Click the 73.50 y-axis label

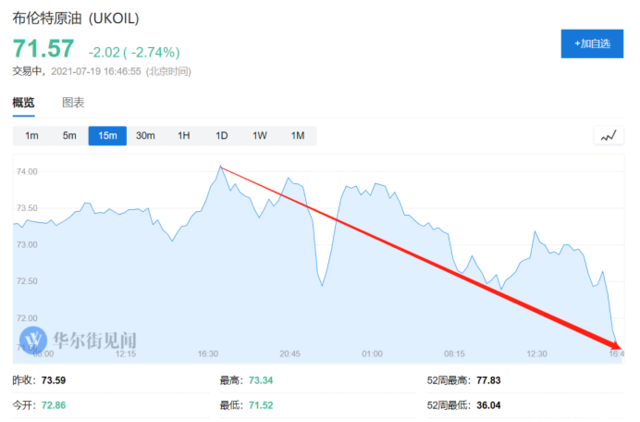pos(27,208)
